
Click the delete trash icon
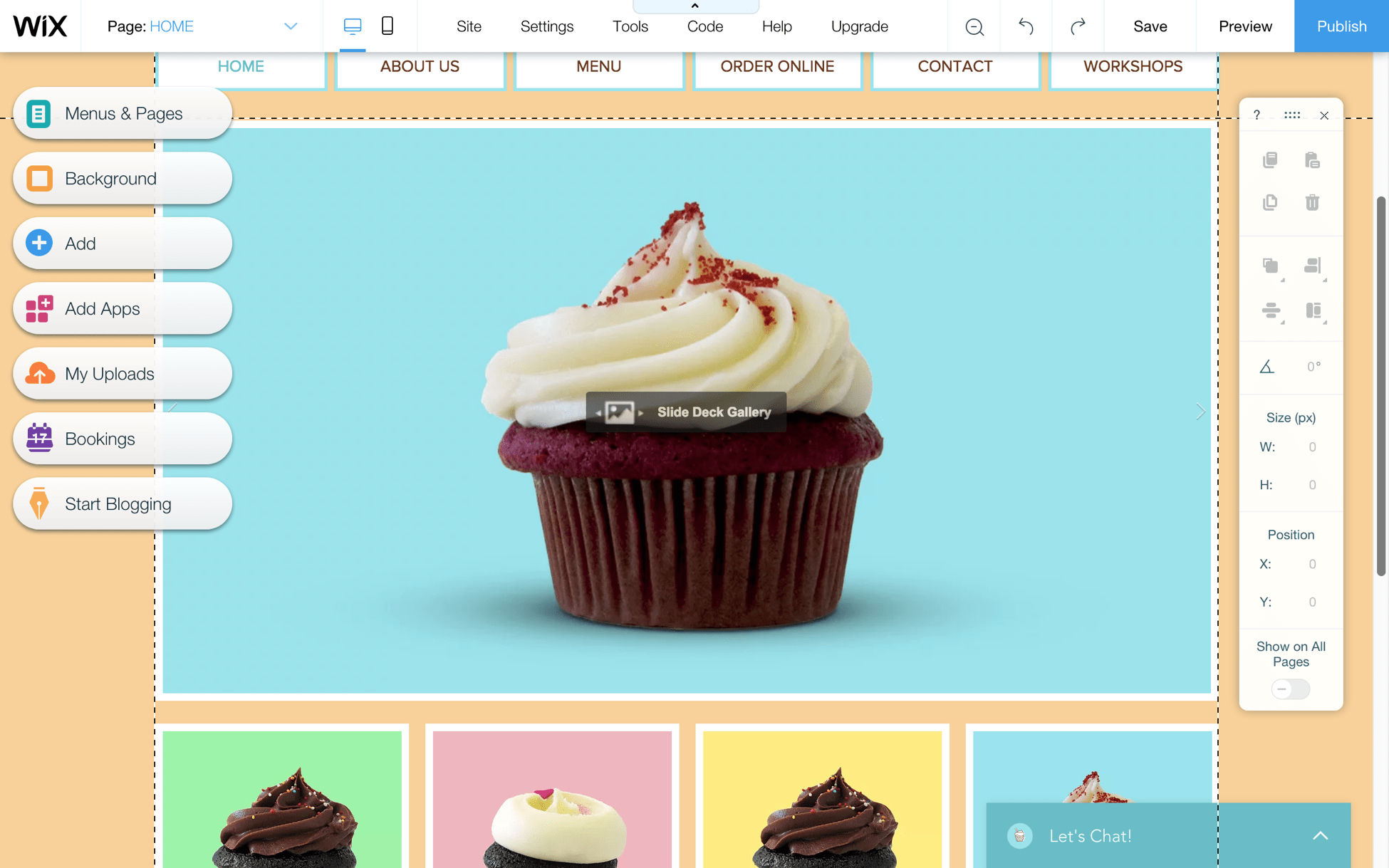pyautogui.click(x=1312, y=203)
